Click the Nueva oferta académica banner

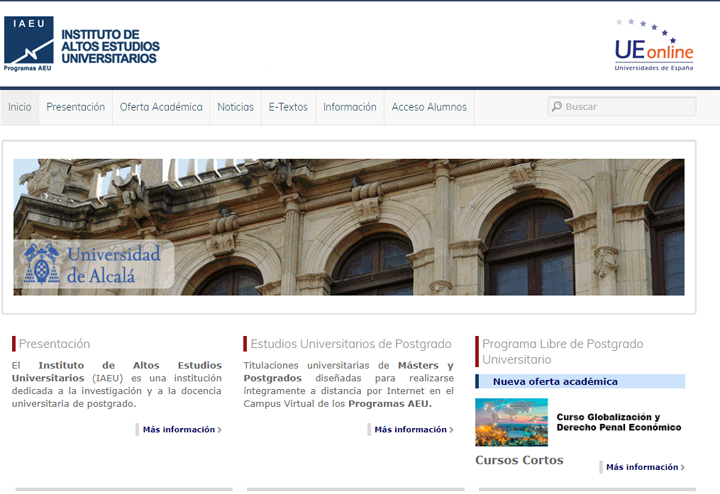(x=580, y=382)
